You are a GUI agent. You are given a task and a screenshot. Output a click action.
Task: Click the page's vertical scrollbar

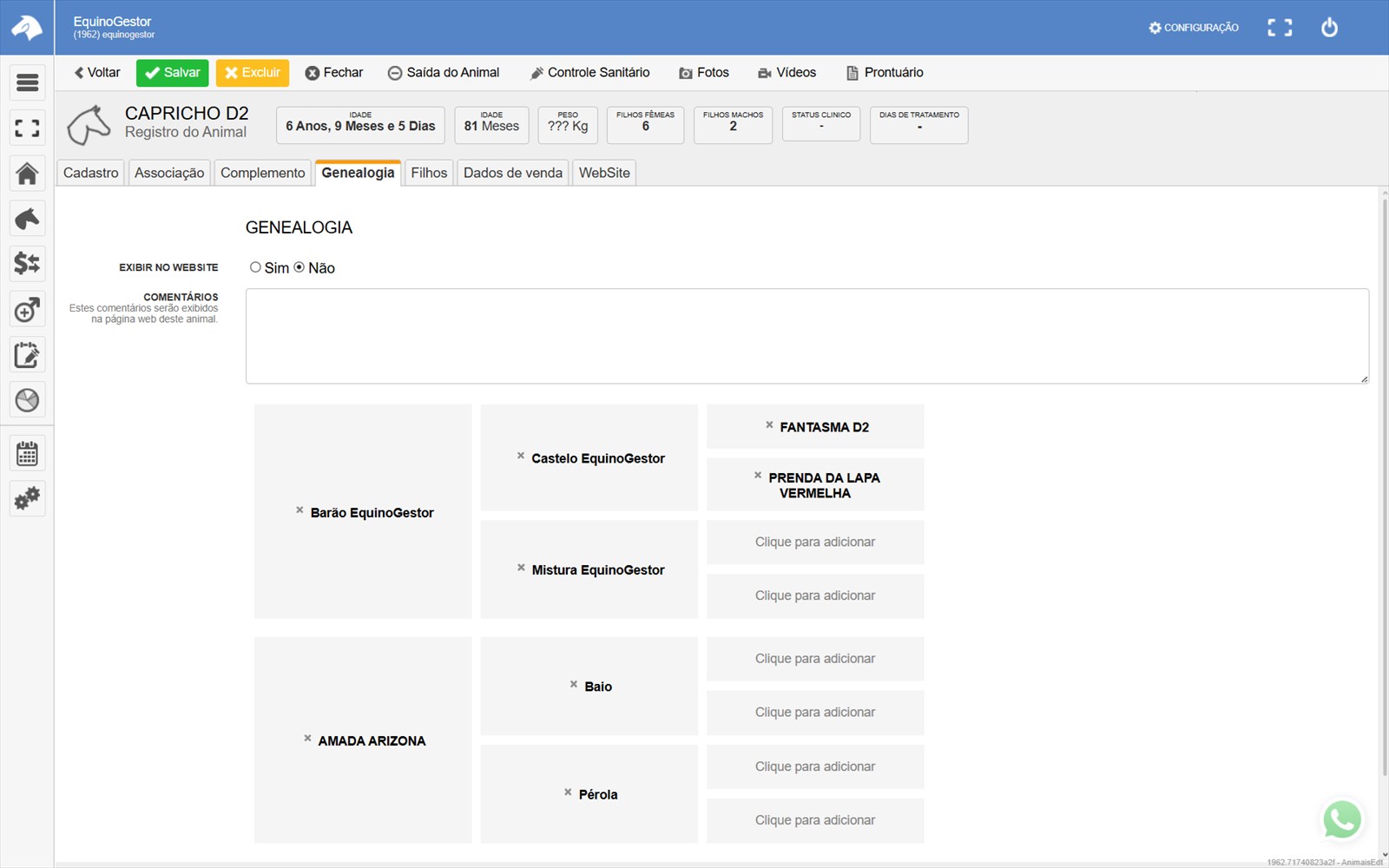(1384, 486)
